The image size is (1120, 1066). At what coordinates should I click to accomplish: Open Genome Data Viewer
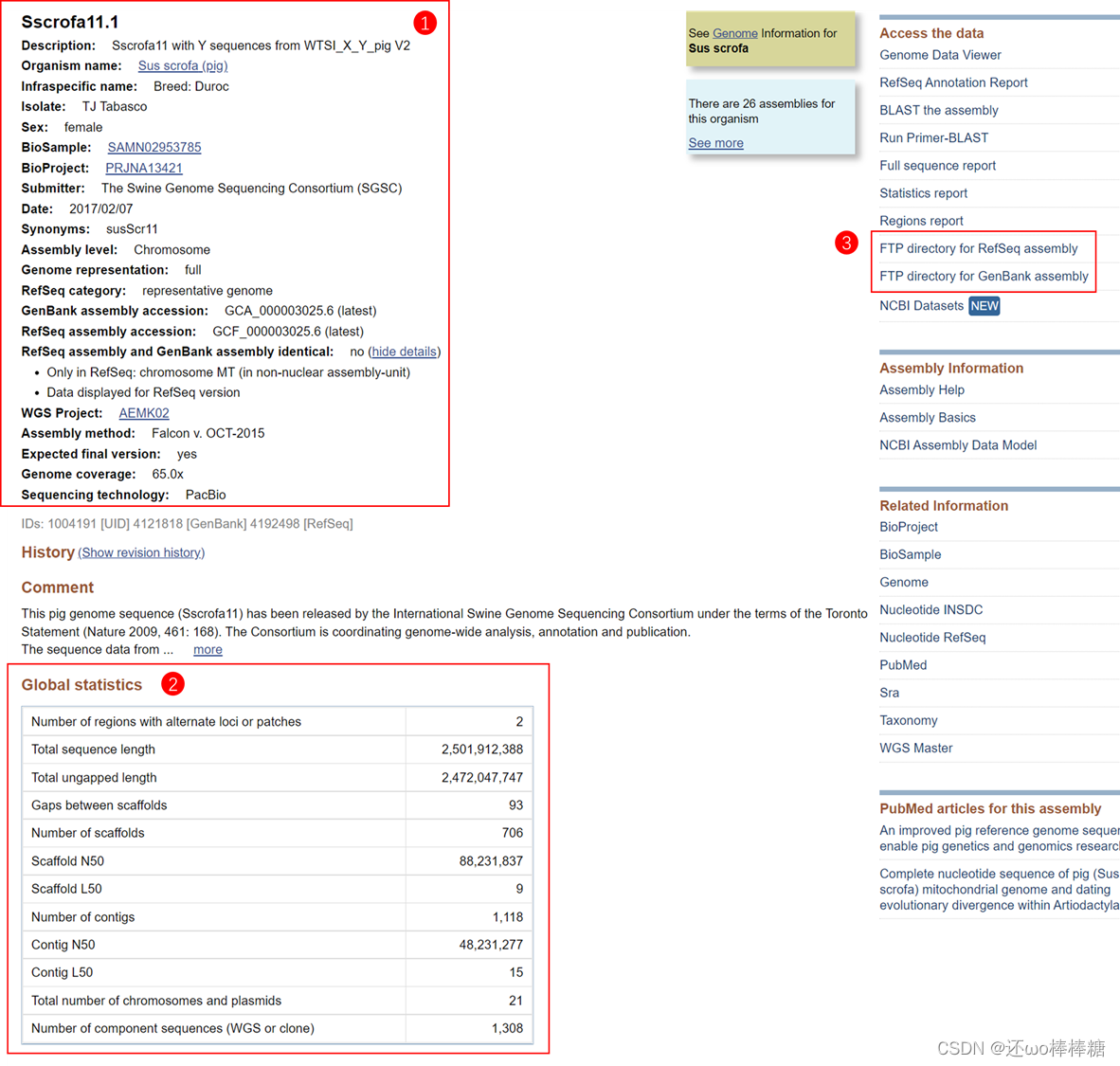[940, 55]
